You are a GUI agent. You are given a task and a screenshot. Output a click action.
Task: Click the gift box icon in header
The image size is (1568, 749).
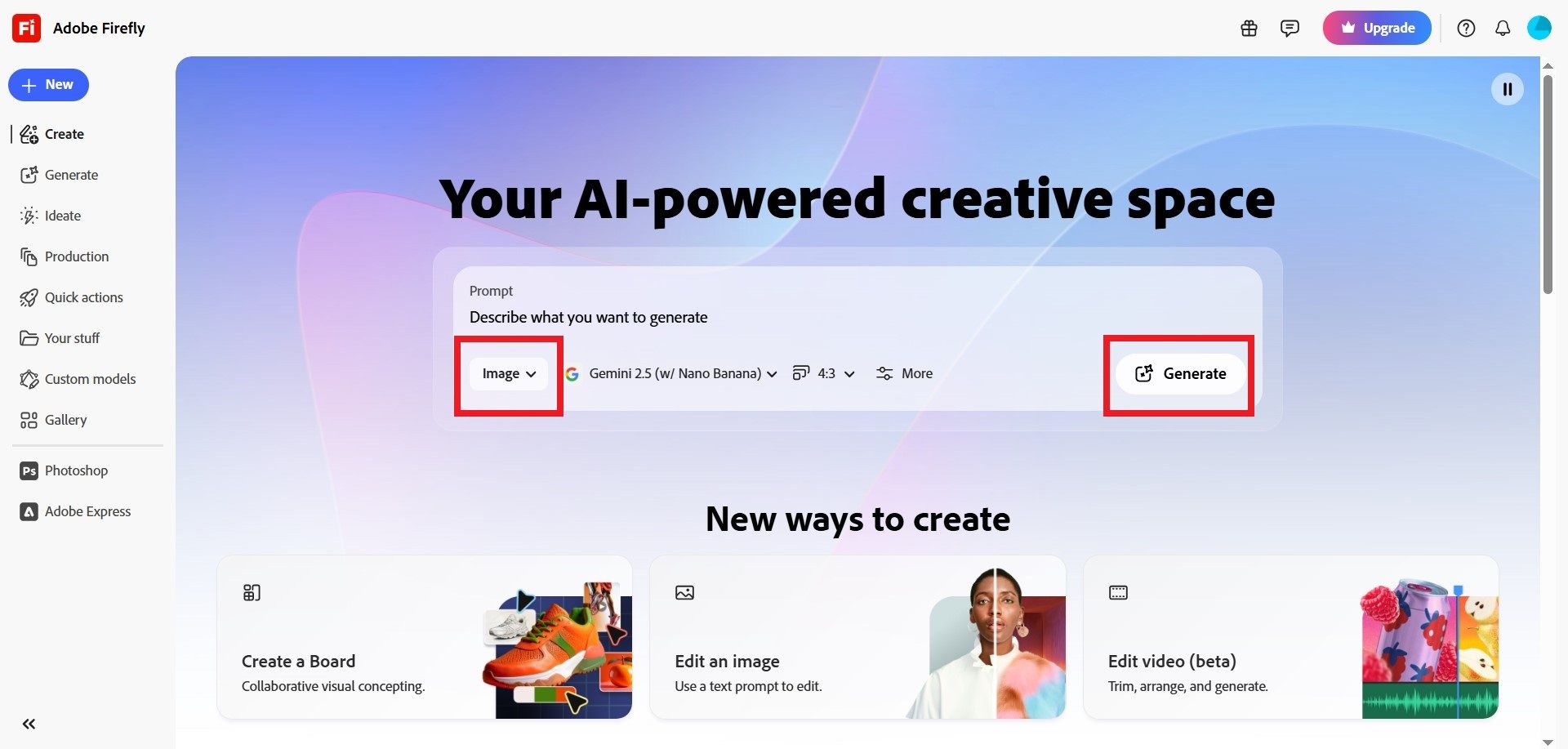point(1249,29)
